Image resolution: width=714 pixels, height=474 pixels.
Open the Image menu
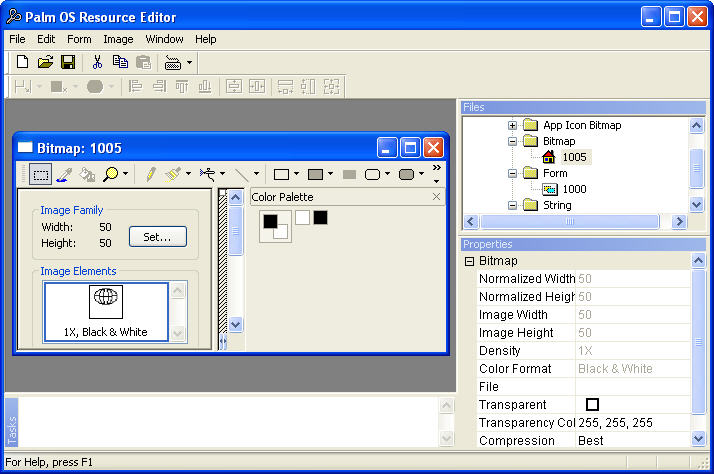[118, 39]
